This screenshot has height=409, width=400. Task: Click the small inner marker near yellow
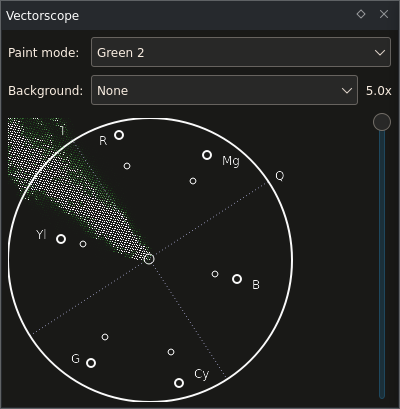point(83,244)
